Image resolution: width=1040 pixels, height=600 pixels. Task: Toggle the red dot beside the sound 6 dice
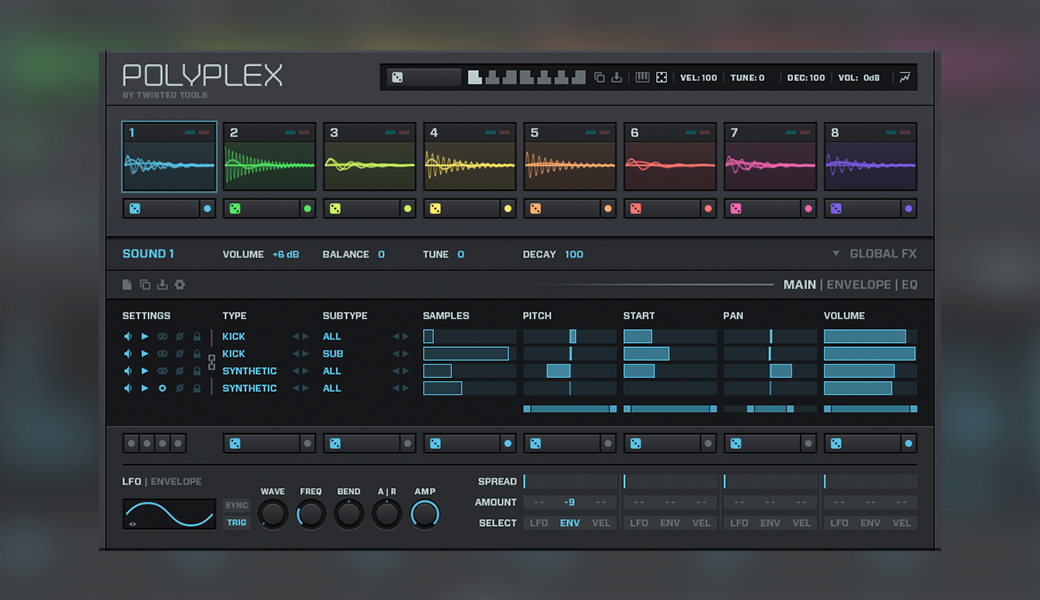708,209
